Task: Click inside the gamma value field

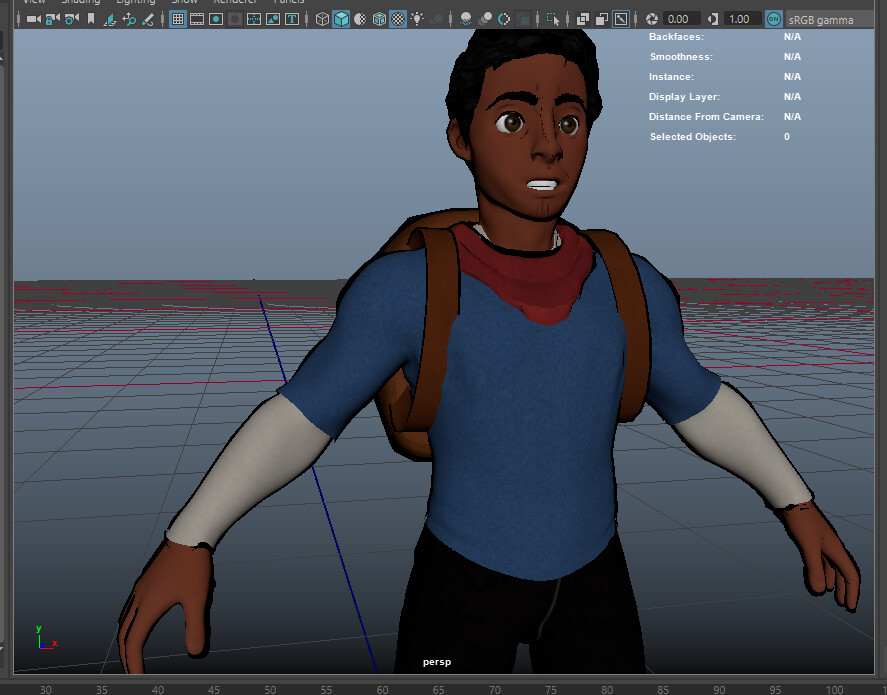Action: [741, 18]
